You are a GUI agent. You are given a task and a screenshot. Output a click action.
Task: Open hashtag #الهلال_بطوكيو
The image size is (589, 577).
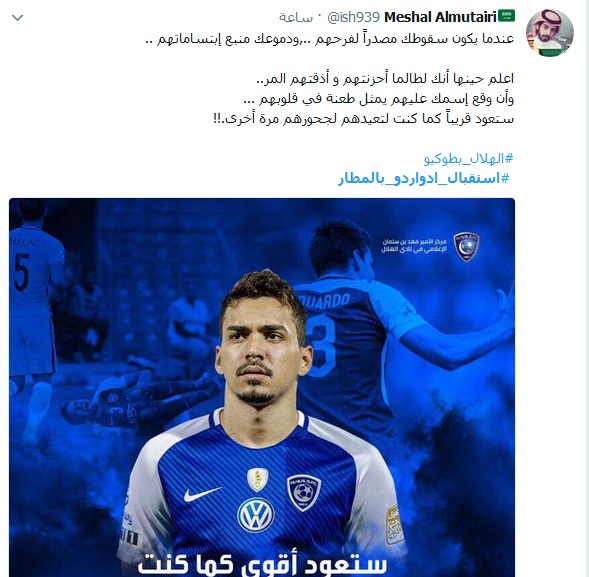click(x=468, y=159)
